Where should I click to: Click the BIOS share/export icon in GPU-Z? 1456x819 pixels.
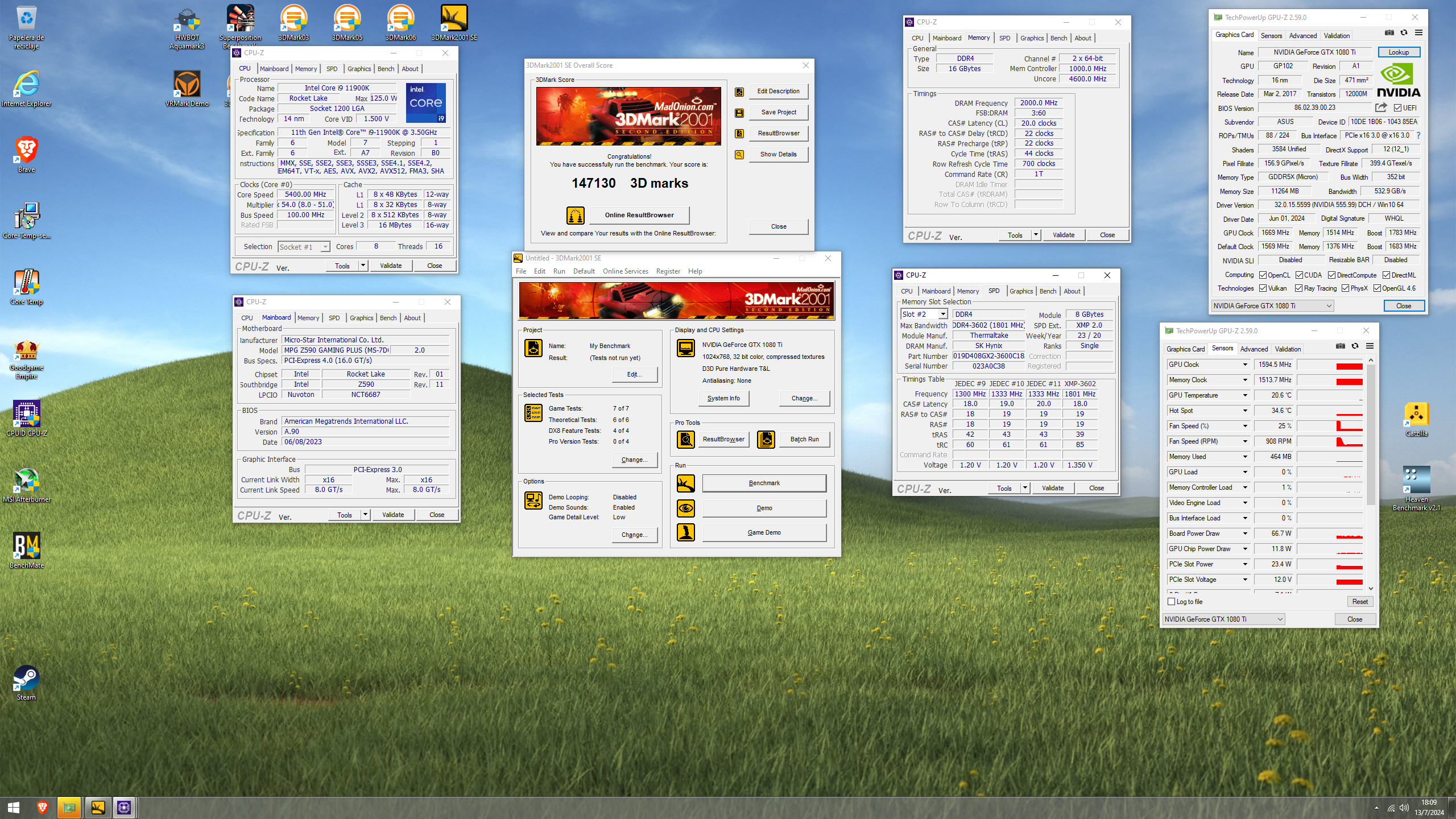[x=1381, y=107]
